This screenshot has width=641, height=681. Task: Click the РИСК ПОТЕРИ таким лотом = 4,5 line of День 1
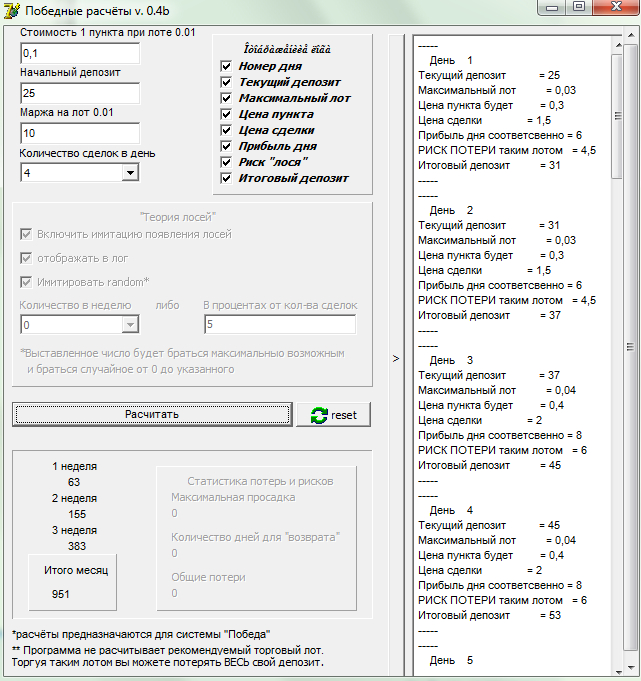(x=507, y=151)
